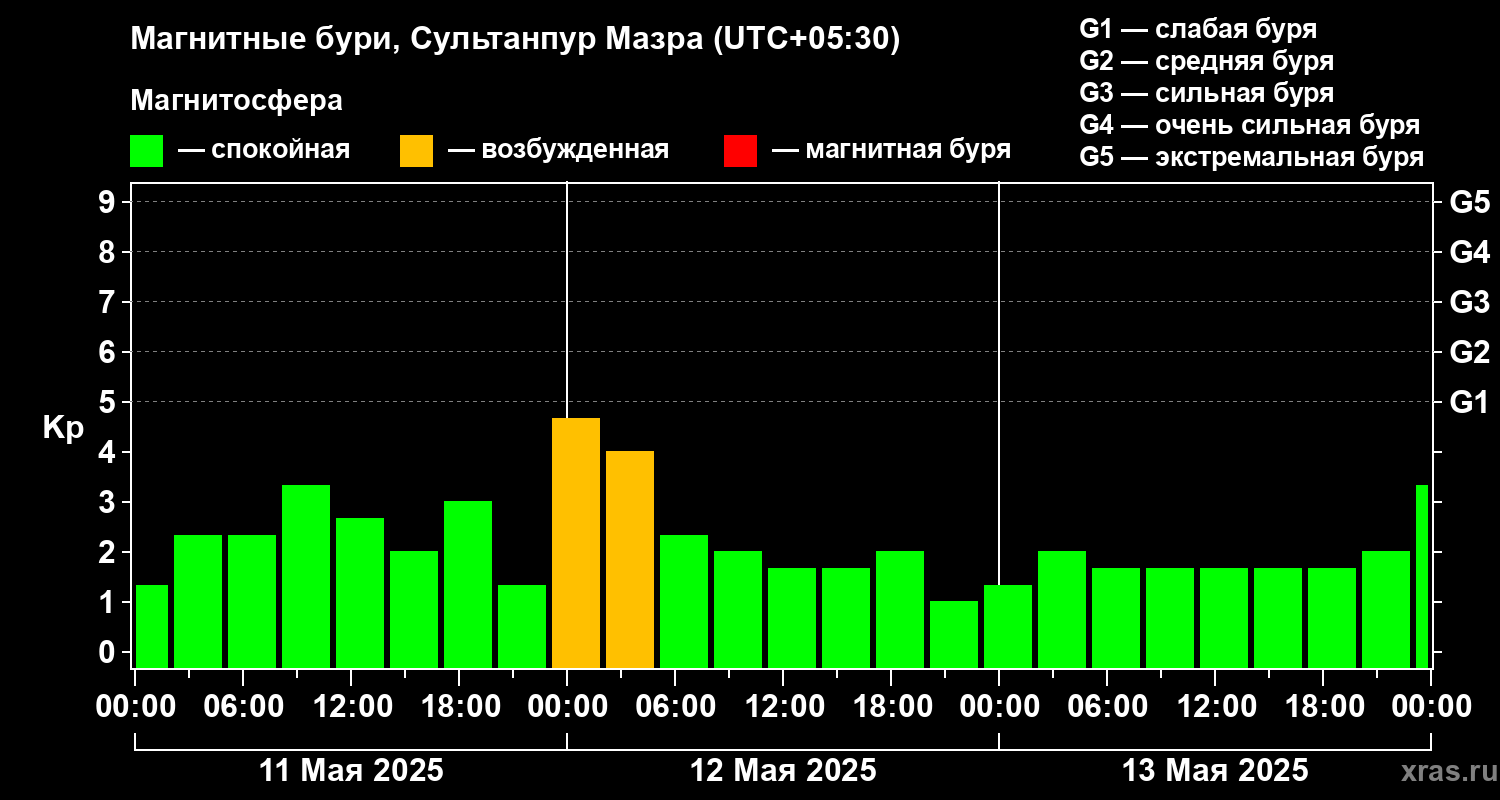The height and width of the screenshot is (800, 1500).
Task: Click the '11 Мая 2025' date label
Action: (x=351, y=771)
